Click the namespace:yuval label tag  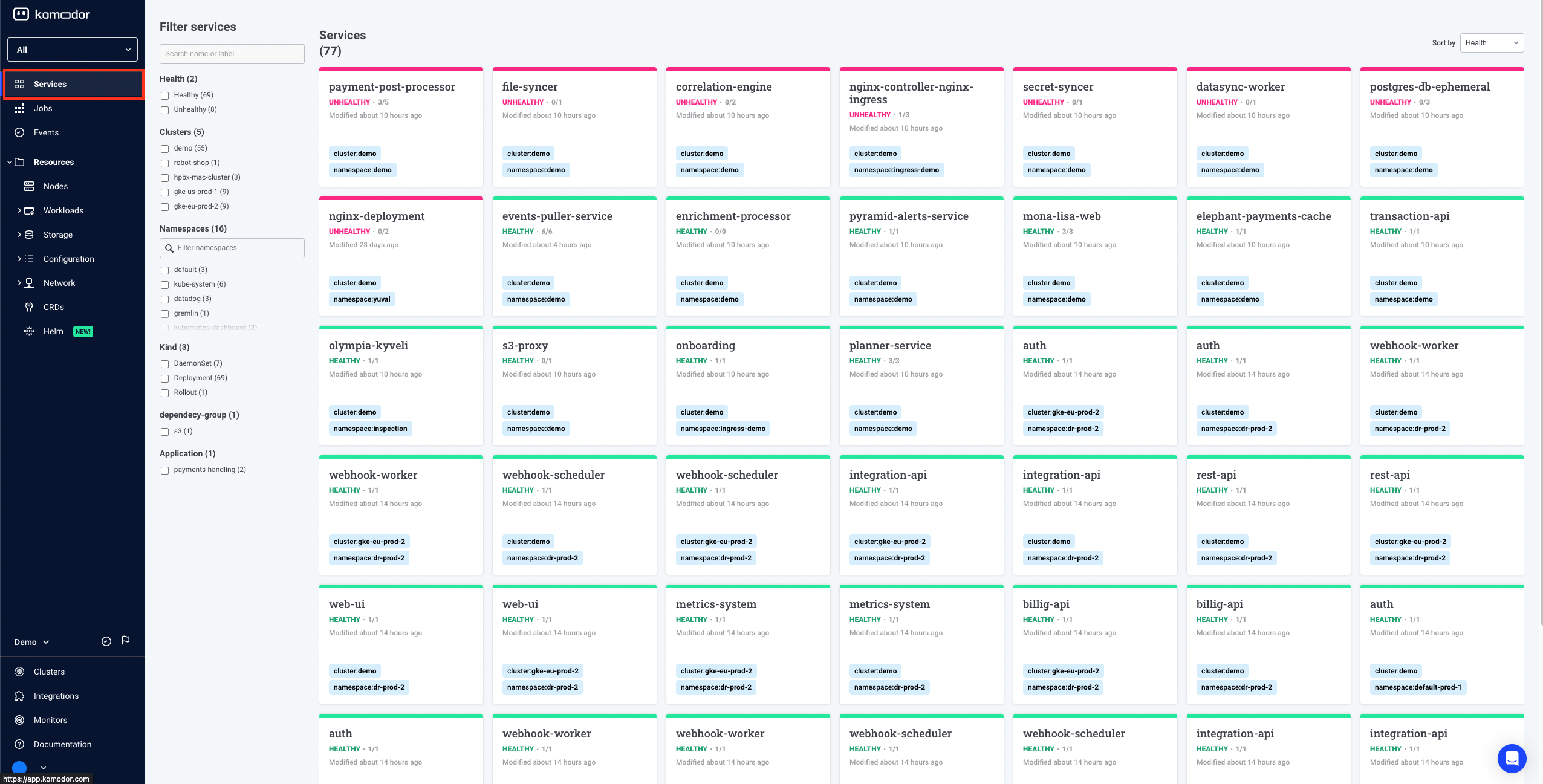point(362,299)
